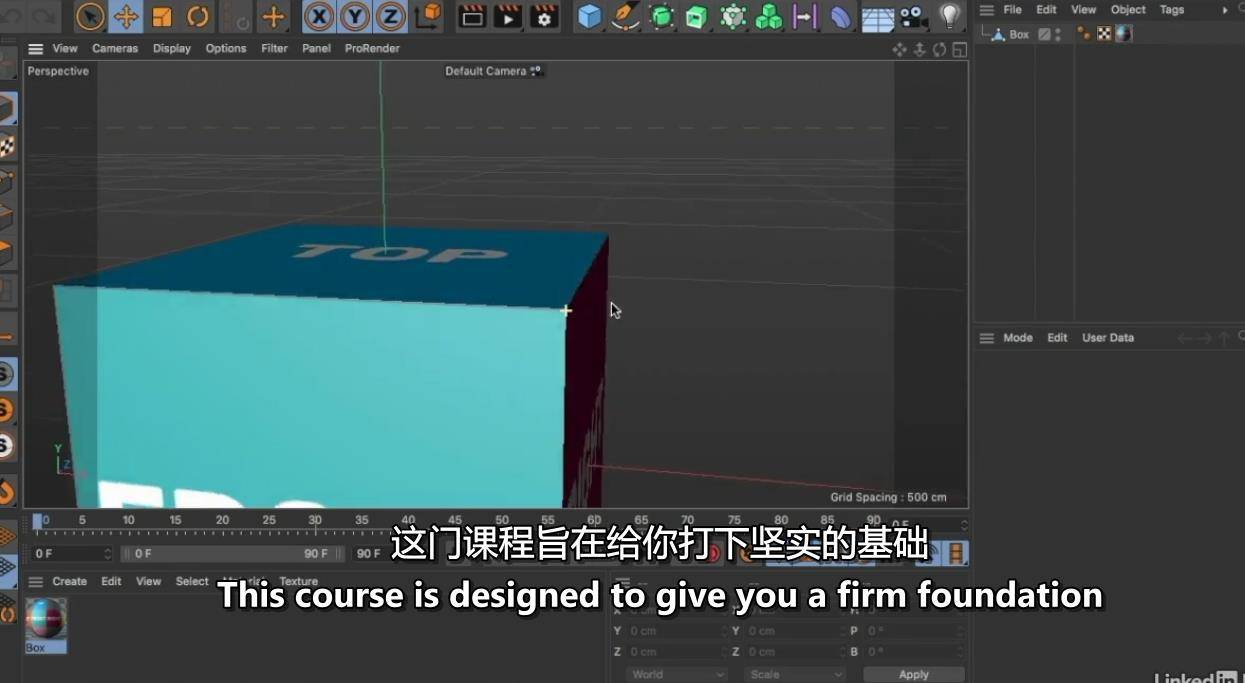Select the Box material thumbnail

tap(46, 619)
